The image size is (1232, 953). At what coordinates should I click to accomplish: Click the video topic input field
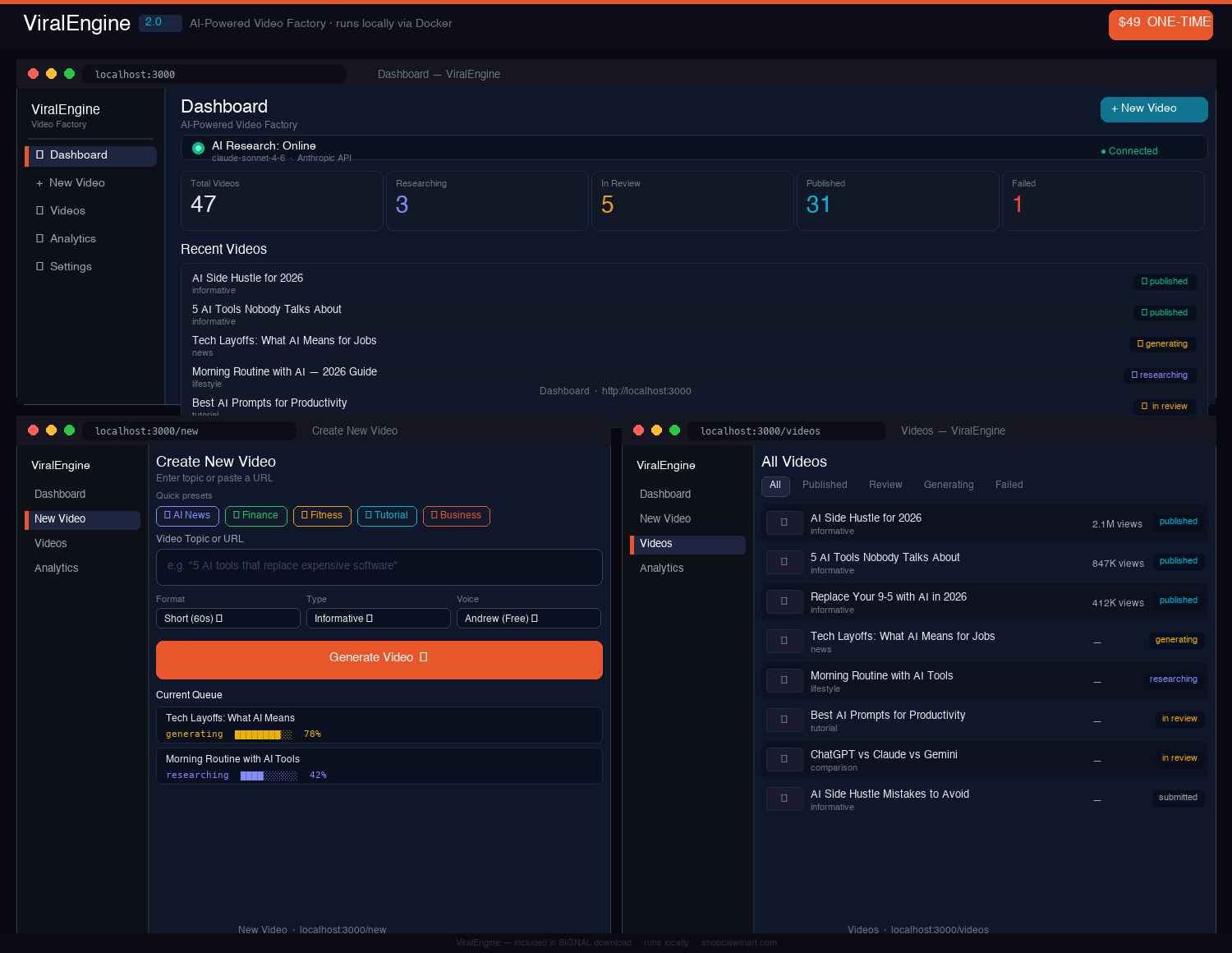click(x=379, y=567)
